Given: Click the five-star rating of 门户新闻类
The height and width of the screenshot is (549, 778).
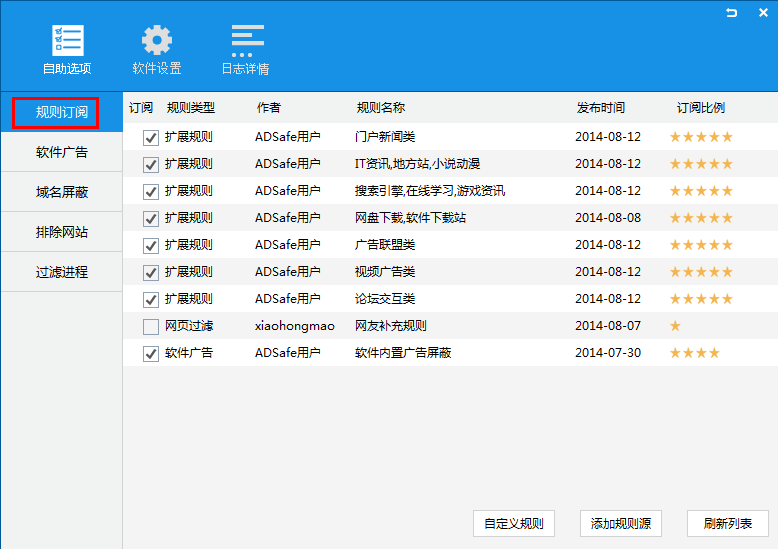Looking at the screenshot, I should [701, 137].
